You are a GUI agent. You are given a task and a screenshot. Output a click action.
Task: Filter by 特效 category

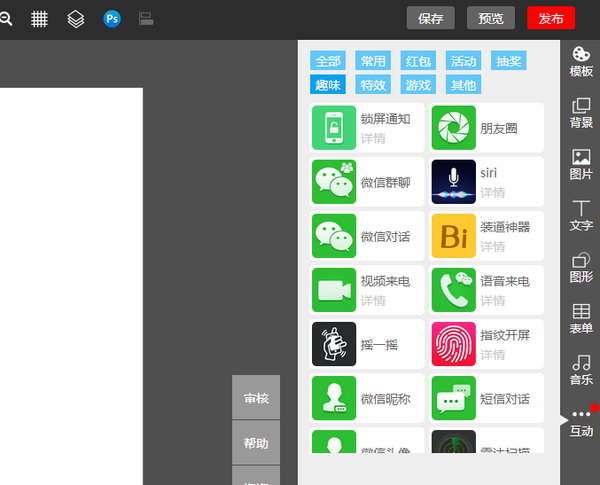click(x=373, y=84)
